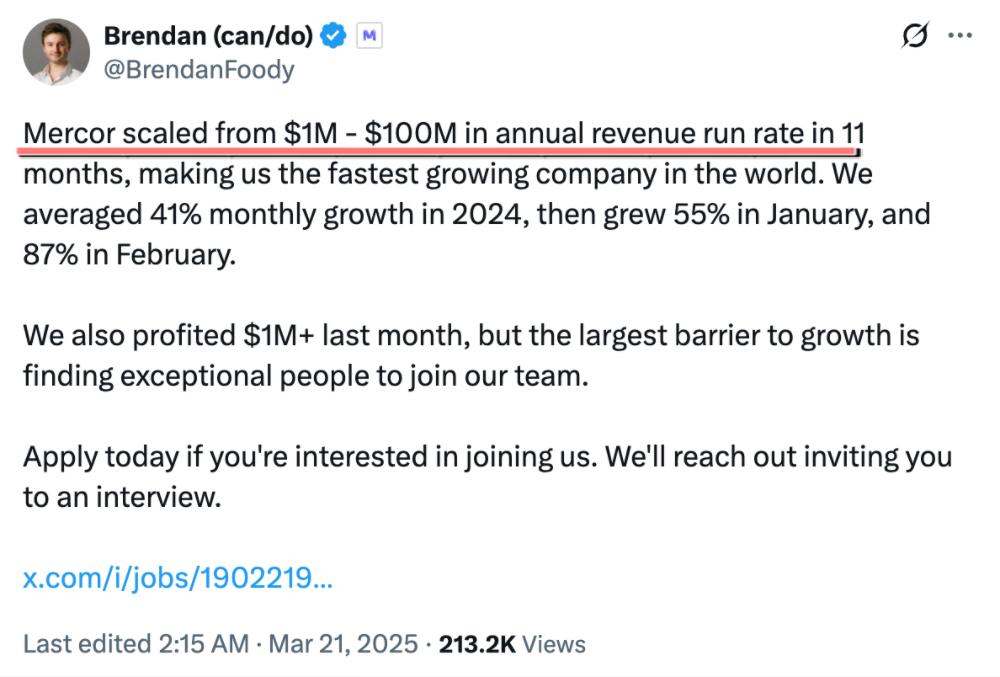Click the word Mercor in the post
This screenshot has height=677, width=1000.
click(x=68, y=133)
